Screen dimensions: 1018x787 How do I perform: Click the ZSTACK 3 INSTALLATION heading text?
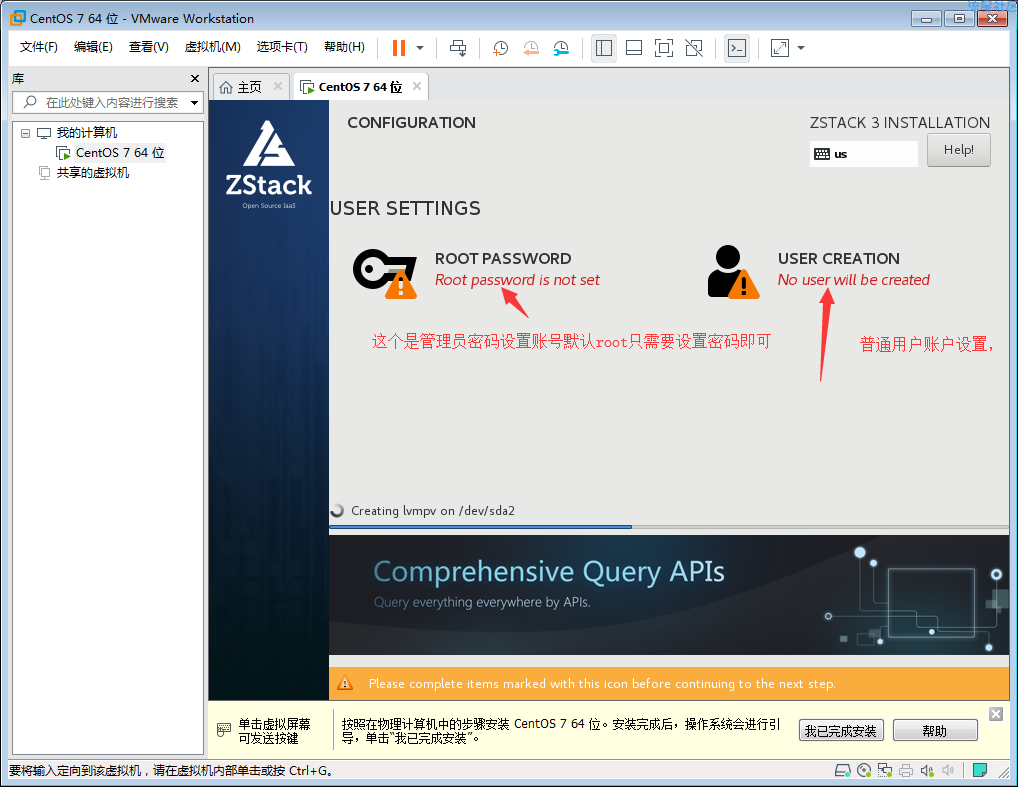tap(899, 123)
